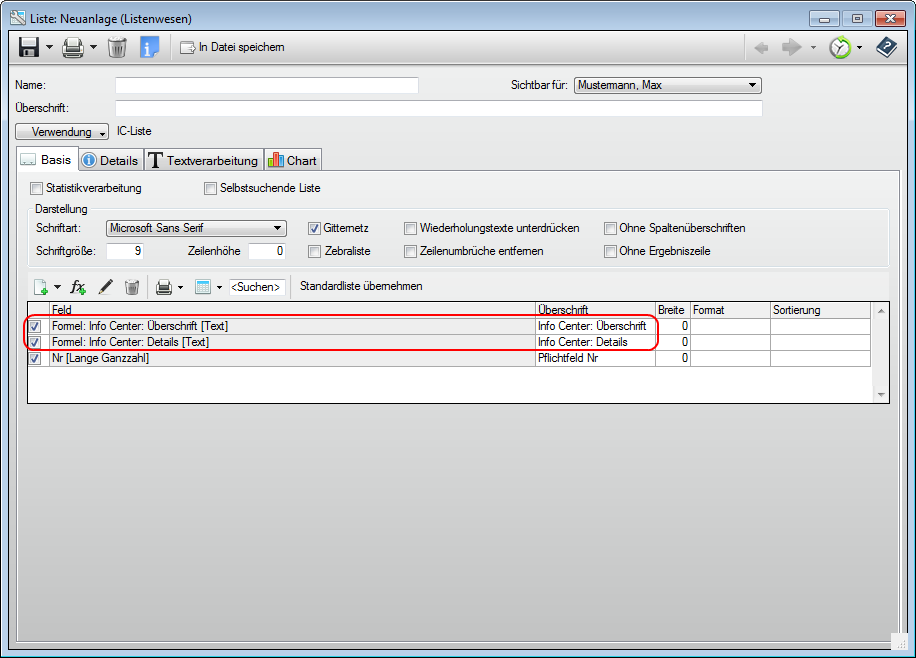916x658 pixels.
Task: Click the floppy disk save icon
Action: pyautogui.click(x=29, y=47)
